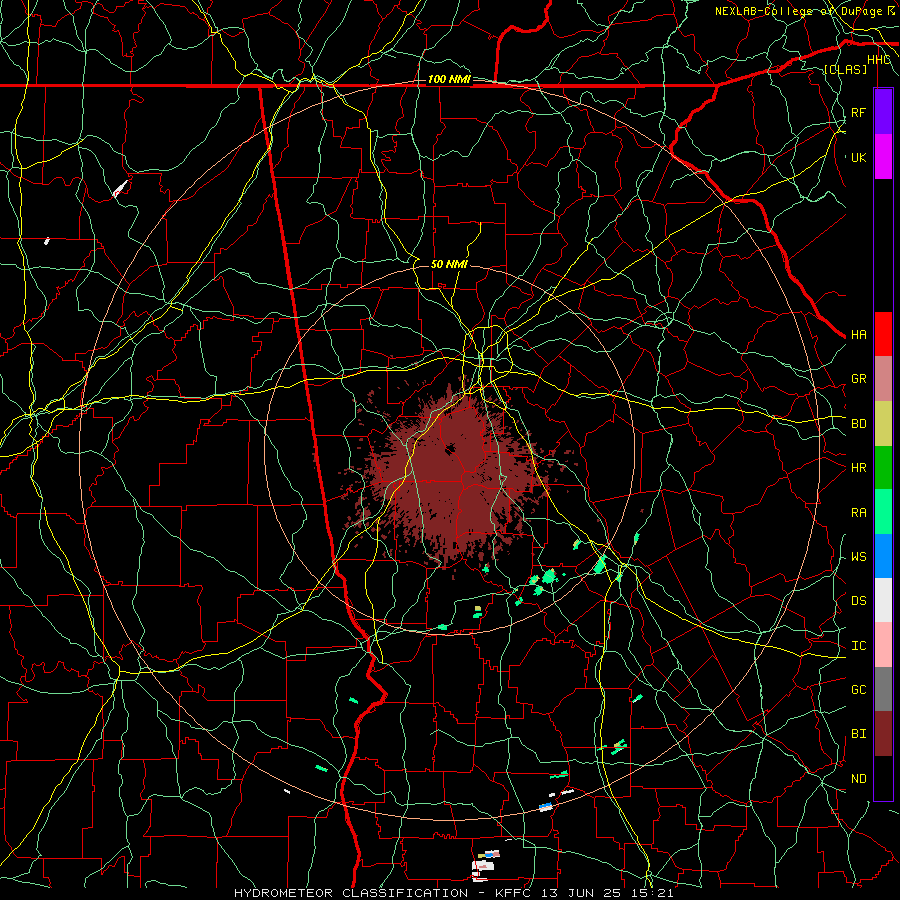Click the 'IC' legend label
Screen dimensions: 900x900
point(858,645)
